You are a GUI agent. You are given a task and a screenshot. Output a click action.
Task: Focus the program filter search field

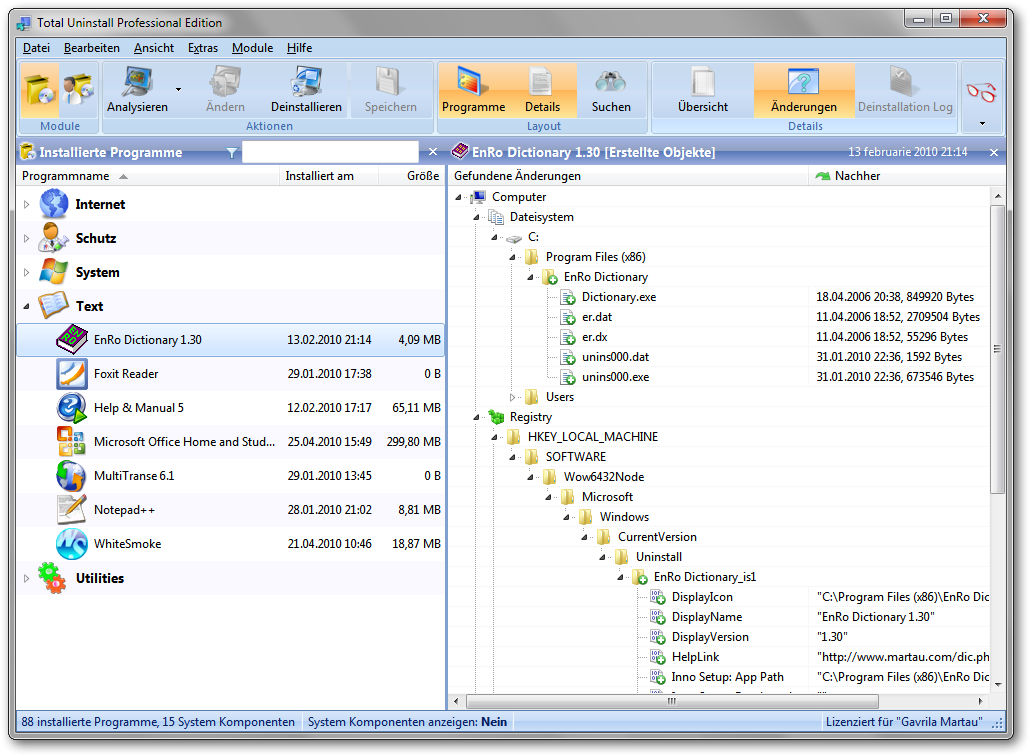330,152
